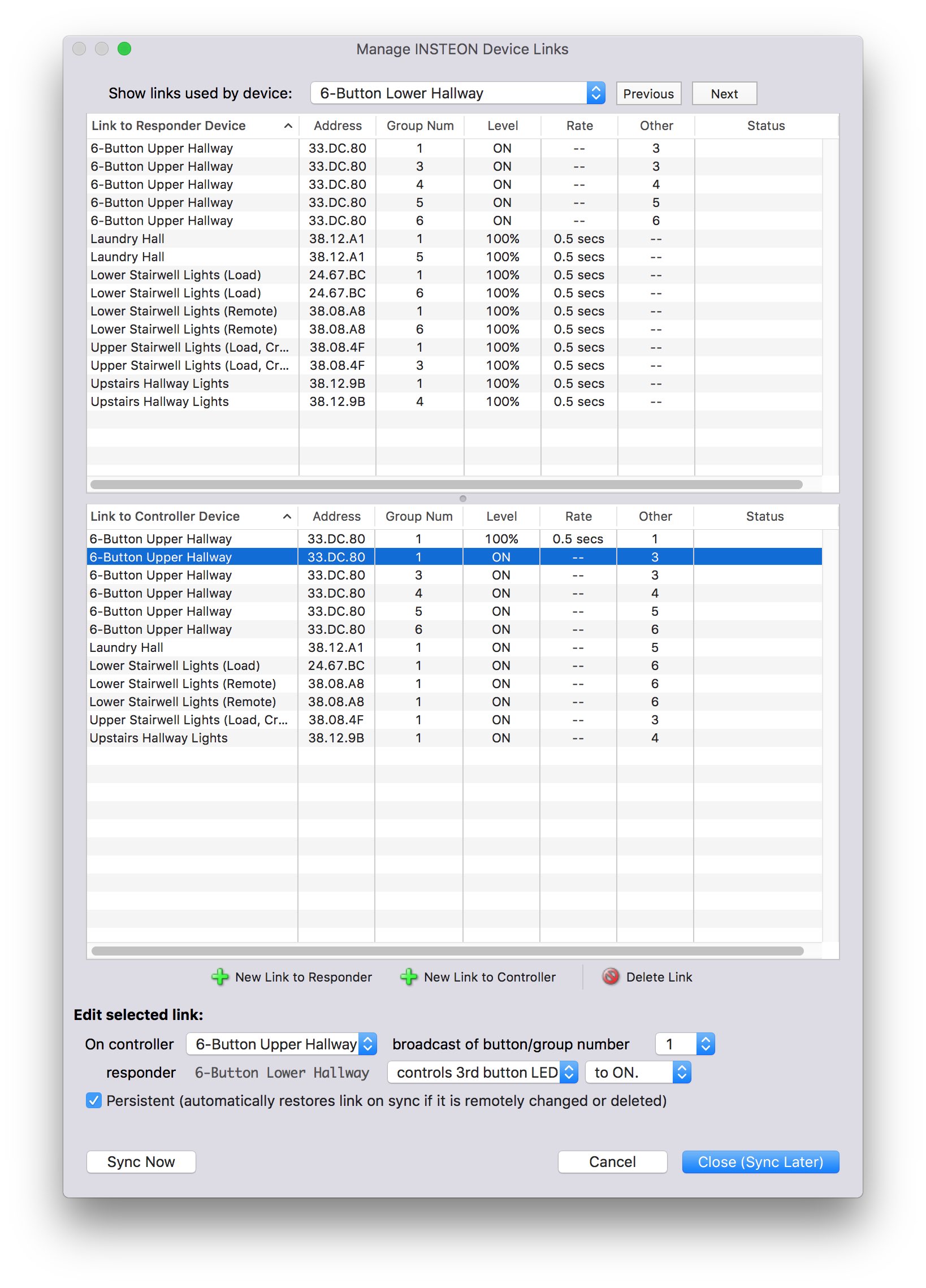Image resolution: width=926 pixels, height=1288 pixels.
Task: Click the responder table Rate column header
Action: [x=579, y=126]
